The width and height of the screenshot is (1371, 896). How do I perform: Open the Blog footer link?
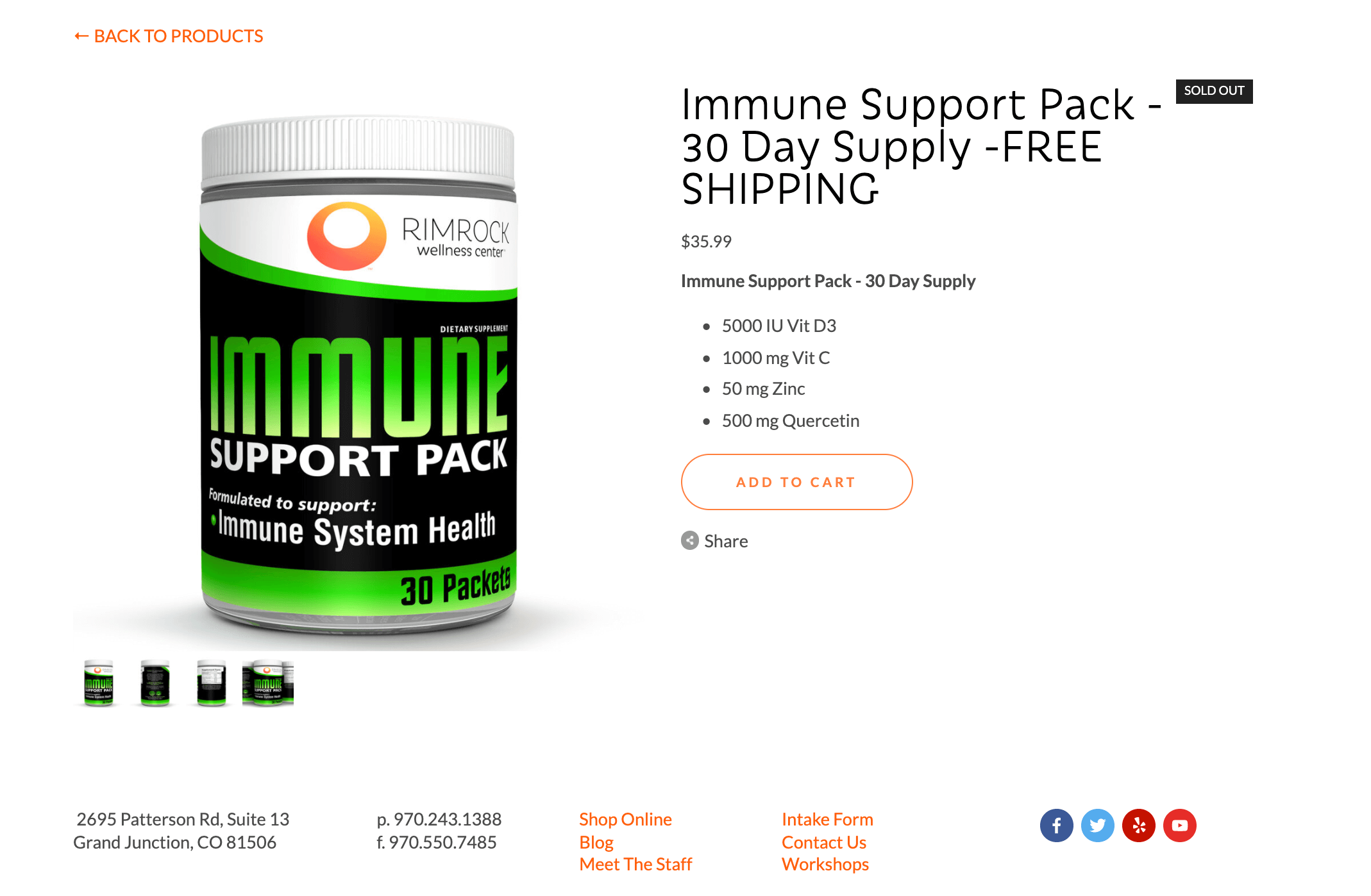click(596, 842)
